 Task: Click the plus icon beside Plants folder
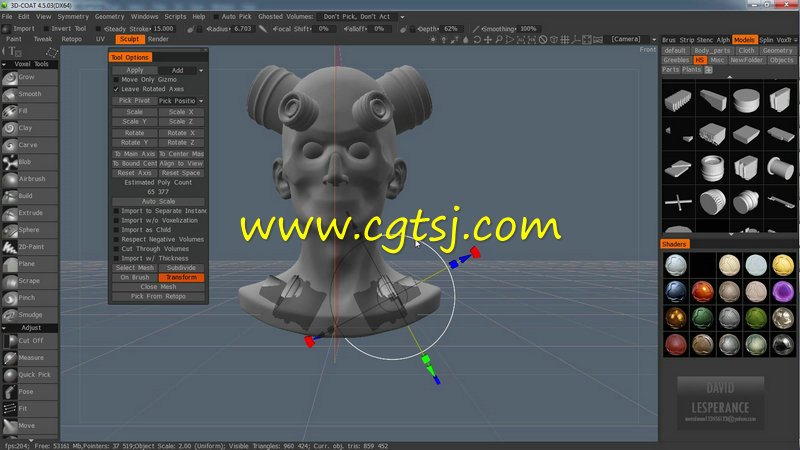pos(709,70)
